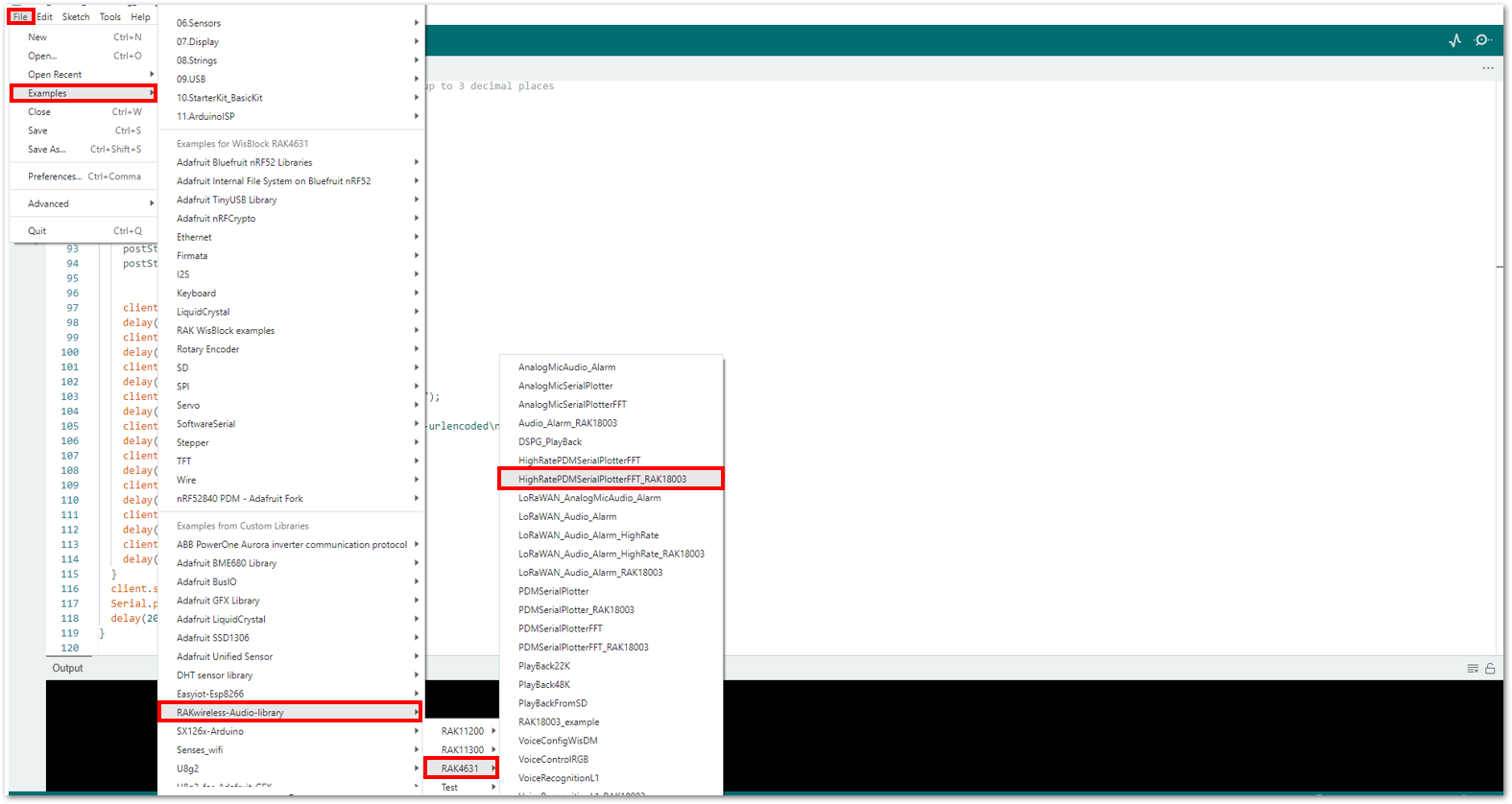The width and height of the screenshot is (1512, 804).
Task: Open the PlayBackFromSD example
Action: click(x=611, y=703)
